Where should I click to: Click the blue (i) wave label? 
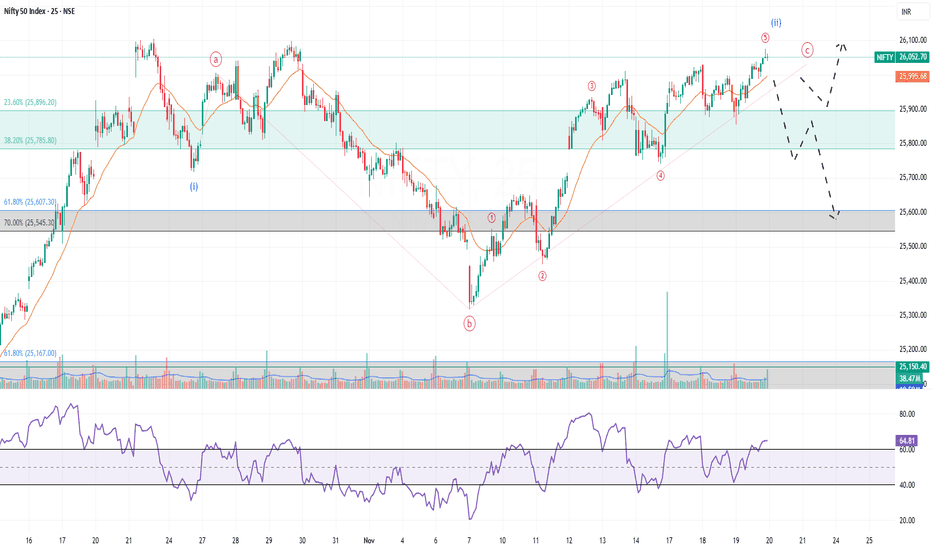point(194,186)
